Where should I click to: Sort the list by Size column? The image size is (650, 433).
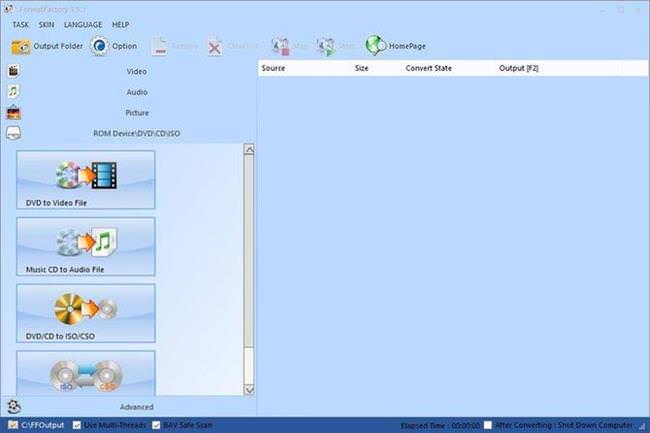(x=376, y=68)
